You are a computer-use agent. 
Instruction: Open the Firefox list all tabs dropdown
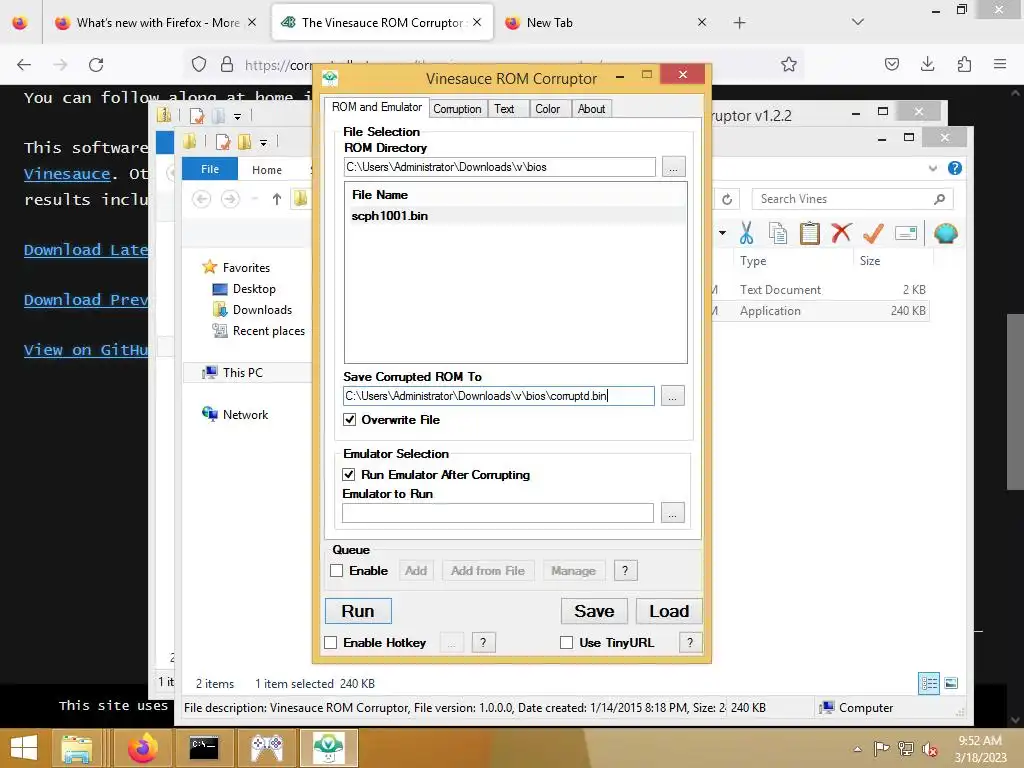[x=857, y=22]
